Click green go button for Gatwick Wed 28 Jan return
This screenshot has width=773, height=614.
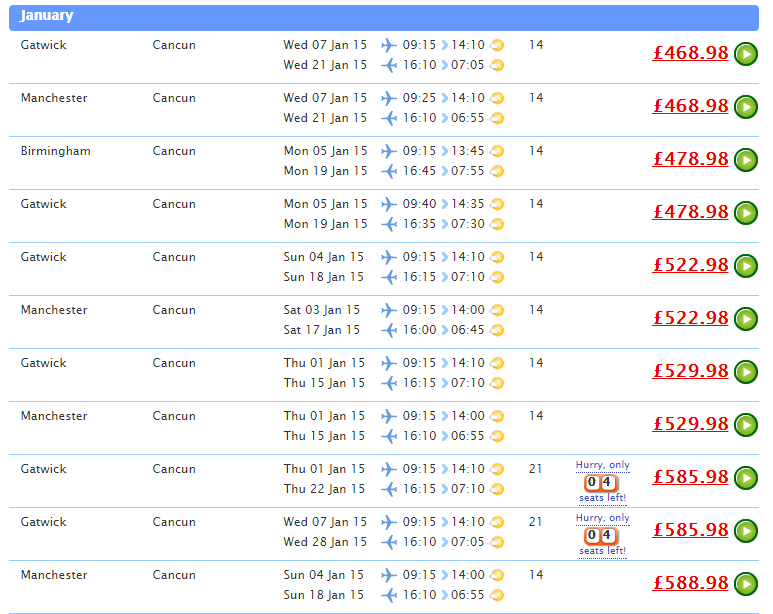coord(746,531)
